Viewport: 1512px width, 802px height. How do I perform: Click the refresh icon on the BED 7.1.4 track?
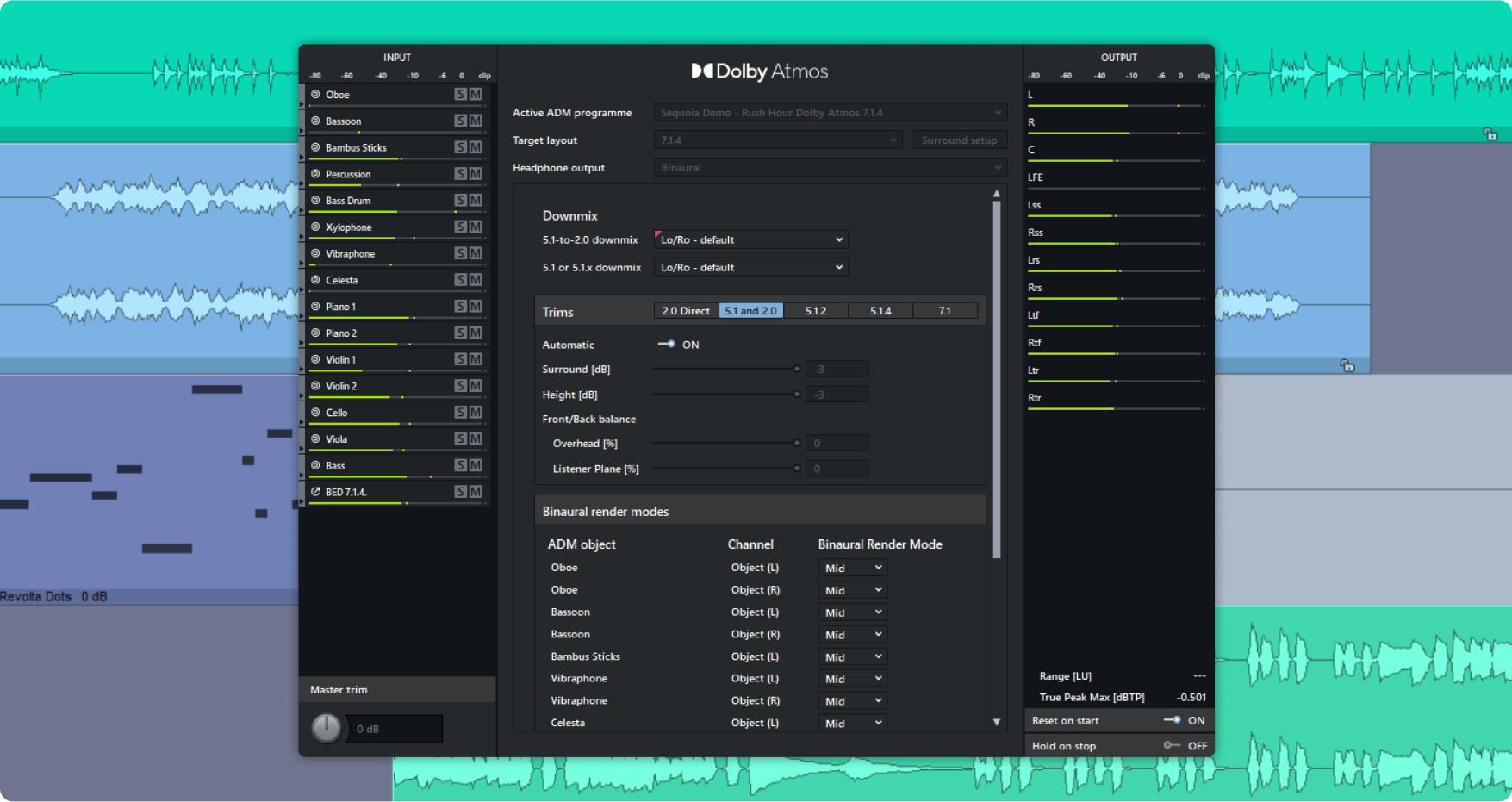(x=315, y=491)
